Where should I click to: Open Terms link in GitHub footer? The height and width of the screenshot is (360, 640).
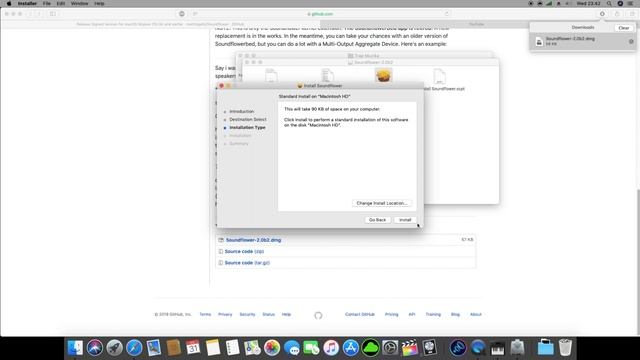[205, 314]
